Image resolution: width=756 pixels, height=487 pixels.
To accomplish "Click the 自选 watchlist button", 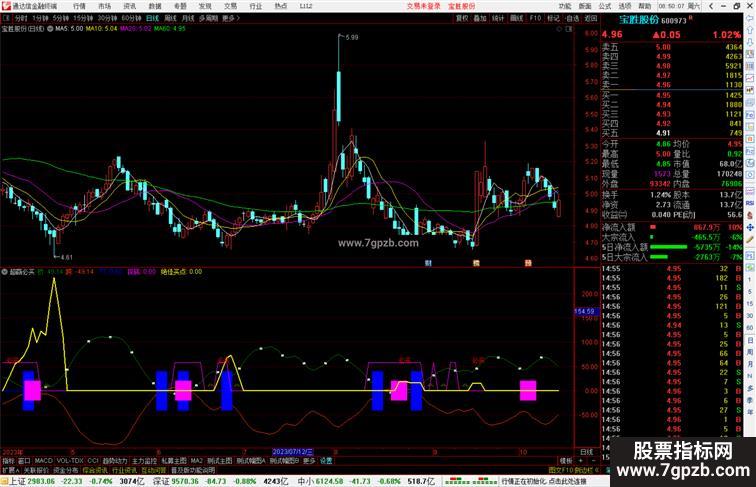I will (x=572, y=18).
